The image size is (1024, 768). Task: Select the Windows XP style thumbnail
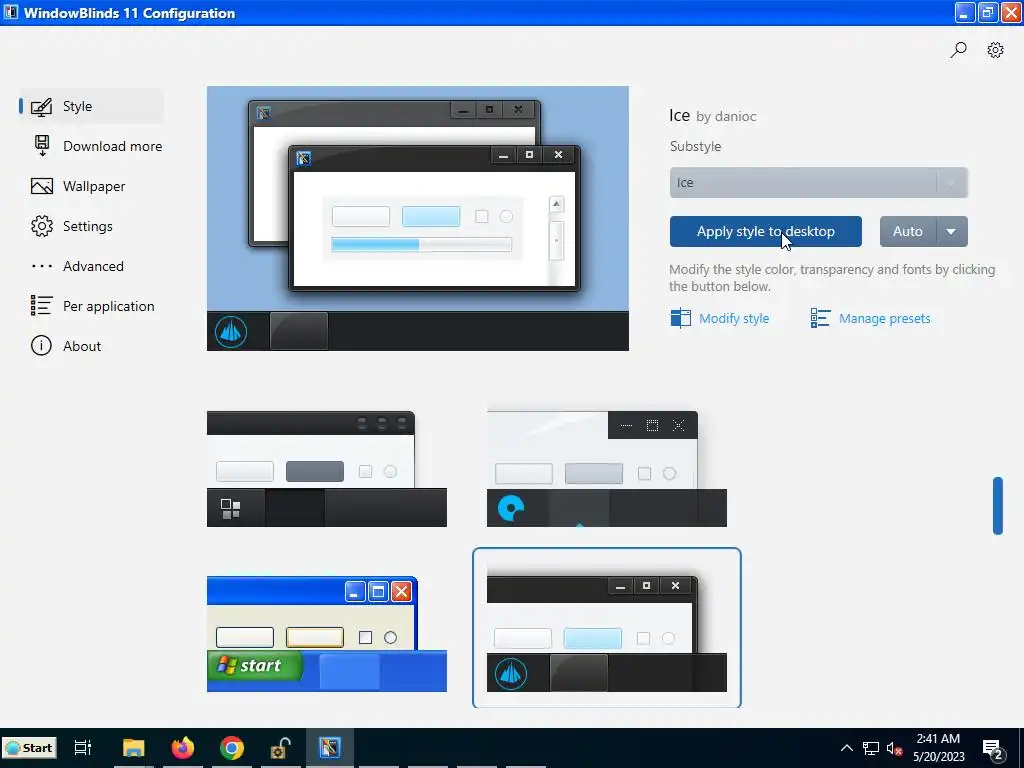[x=327, y=633]
